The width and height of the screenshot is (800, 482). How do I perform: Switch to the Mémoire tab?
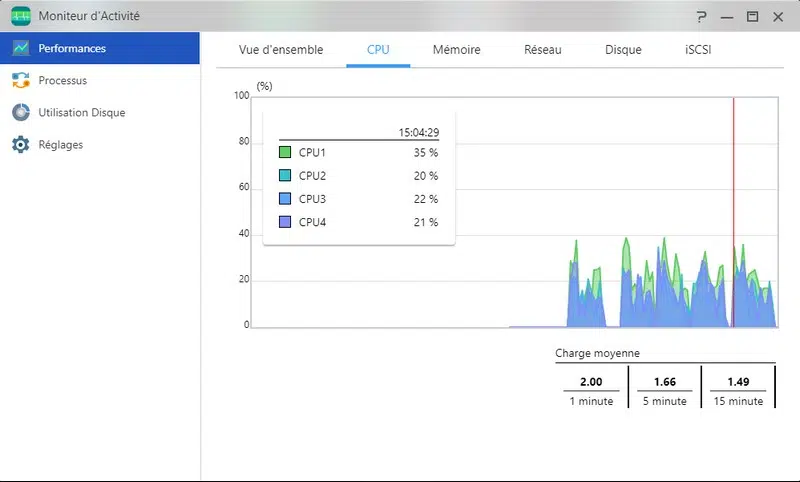[457, 49]
